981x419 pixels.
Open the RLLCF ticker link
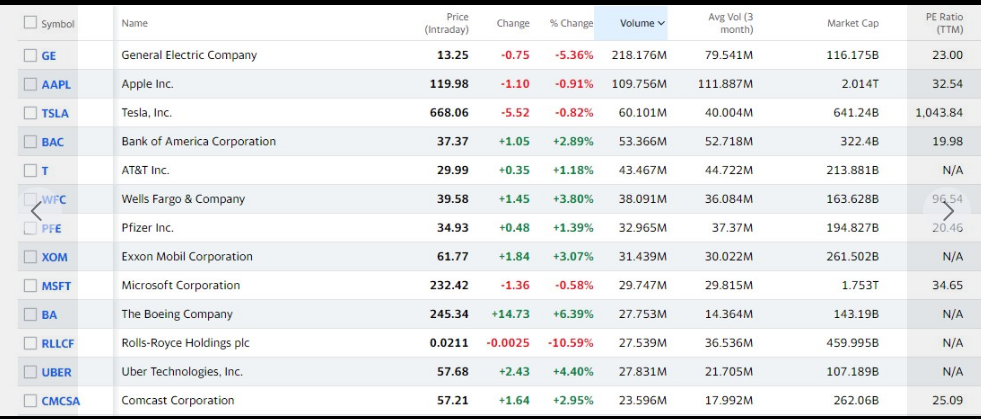pyautogui.click(x=58, y=343)
